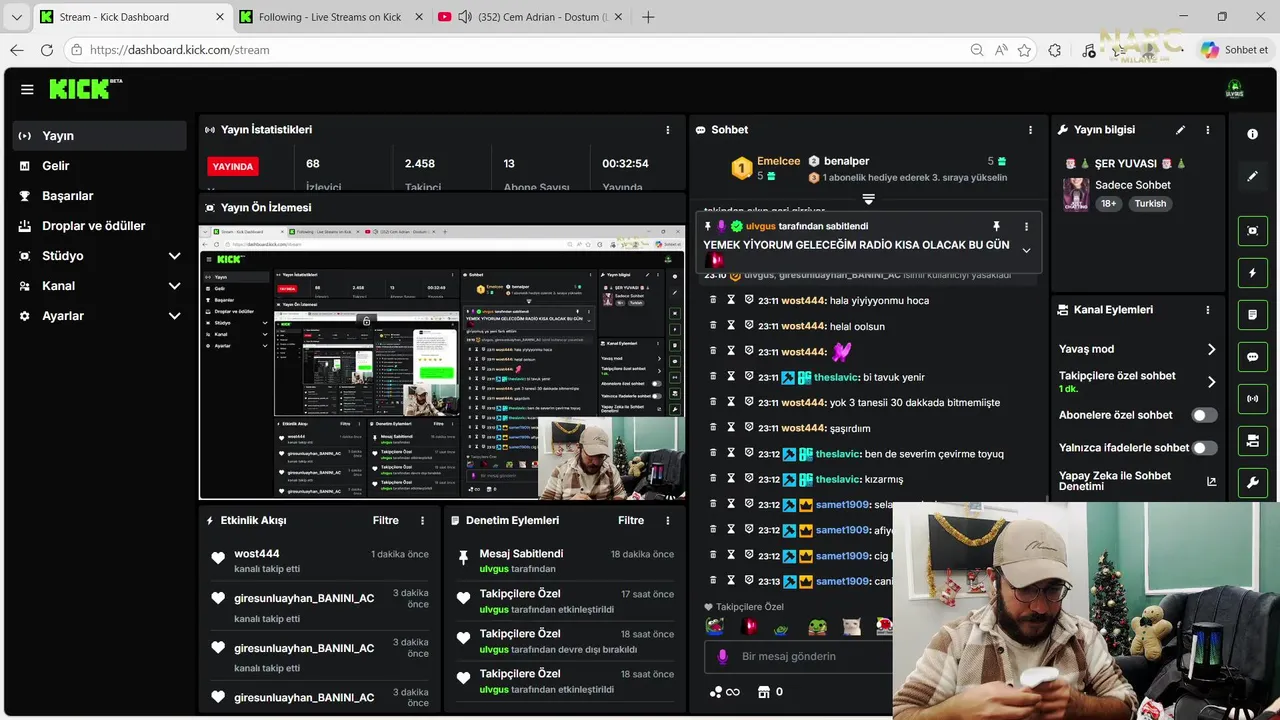Toggle Yalnızca ifadelerle sohbet switch
1280x720 pixels.
1204,448
